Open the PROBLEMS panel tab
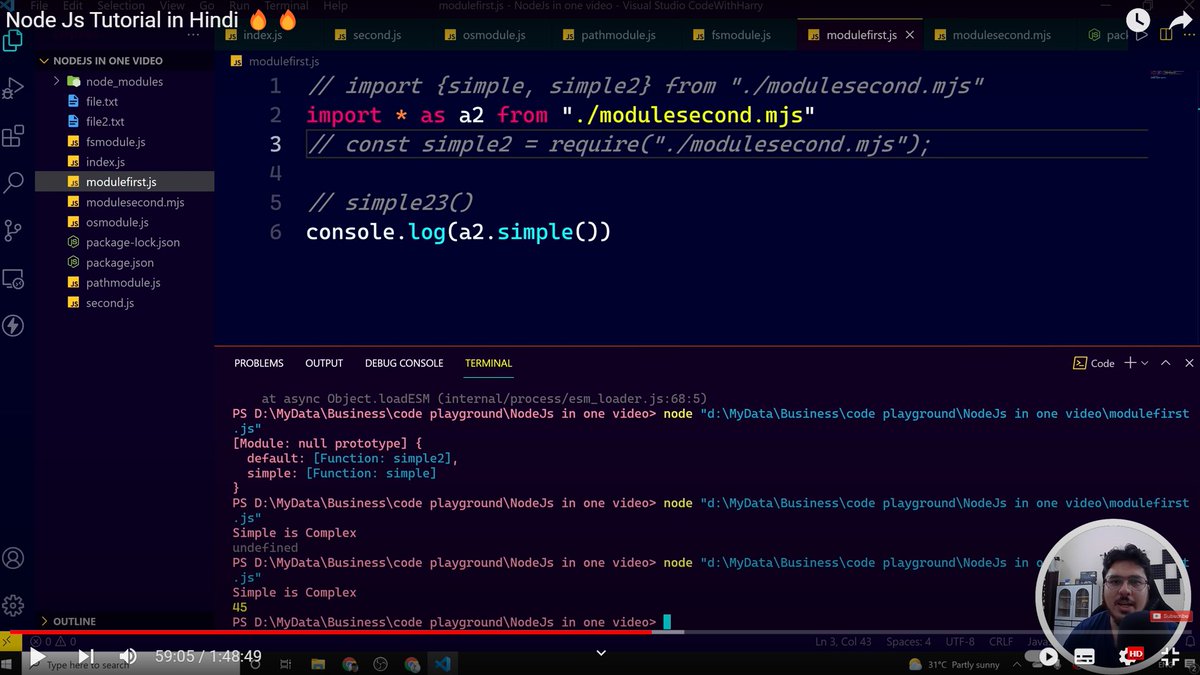The width and height of the screenshot is (1200, 675). click(259, 363)
